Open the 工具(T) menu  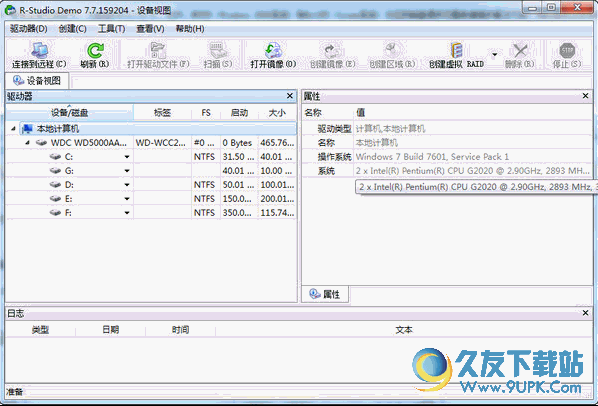pyautogui.click(x=111, y=29)
